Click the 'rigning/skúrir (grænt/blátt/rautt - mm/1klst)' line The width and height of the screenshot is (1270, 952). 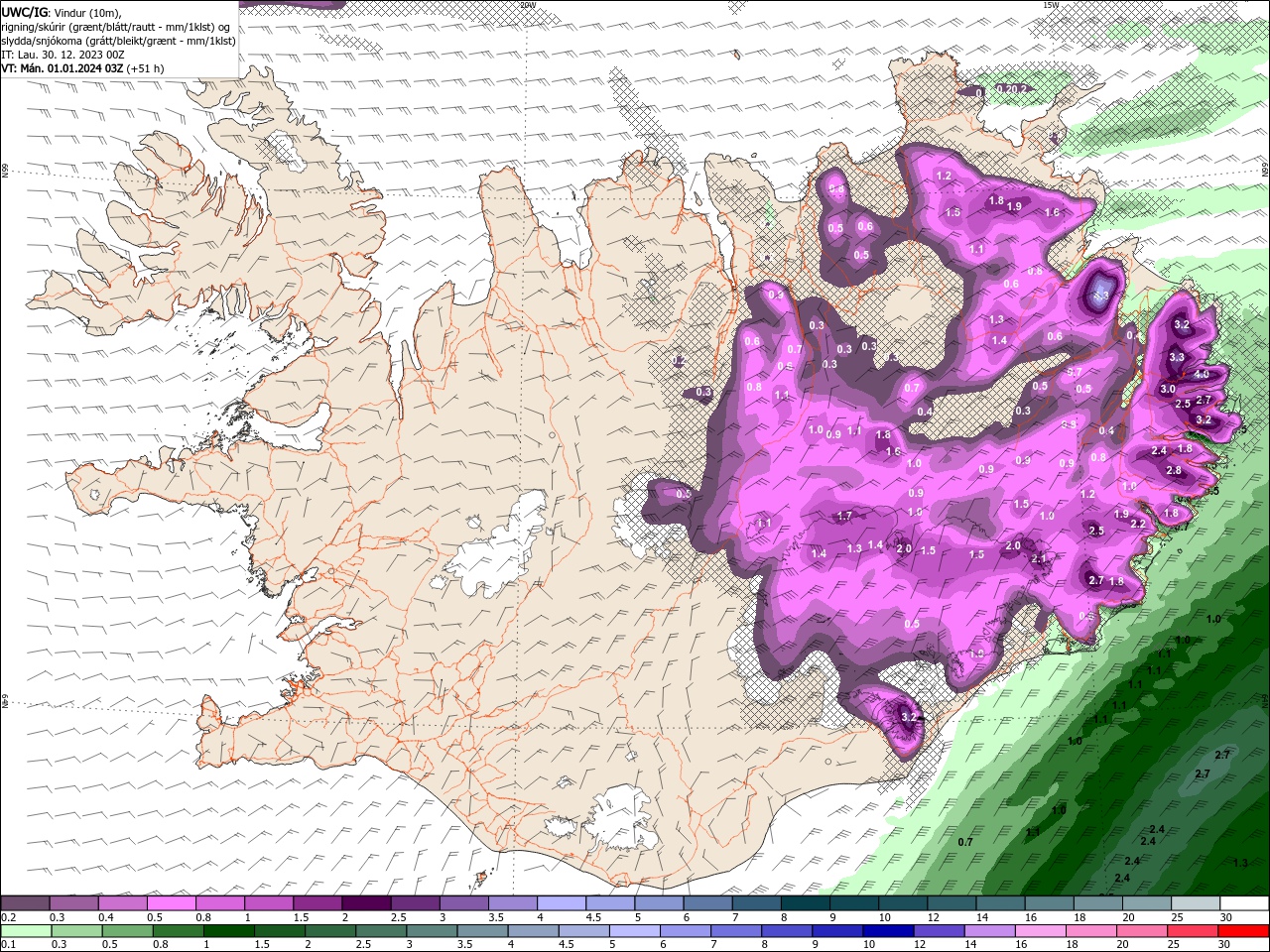click(116, 27)
